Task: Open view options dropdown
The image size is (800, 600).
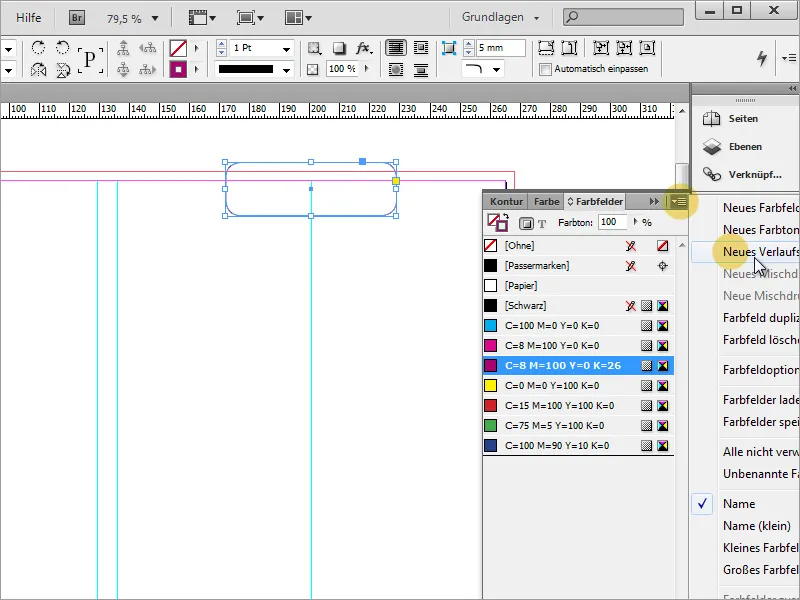Action: pos(202,18)
